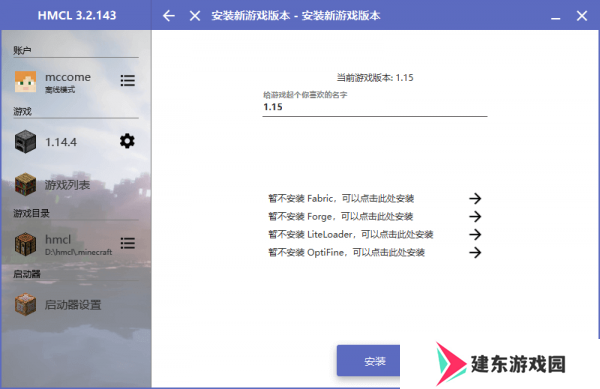Select the hmcl game directory entry
Screen dimensions: 600x389
pos(58,239)
